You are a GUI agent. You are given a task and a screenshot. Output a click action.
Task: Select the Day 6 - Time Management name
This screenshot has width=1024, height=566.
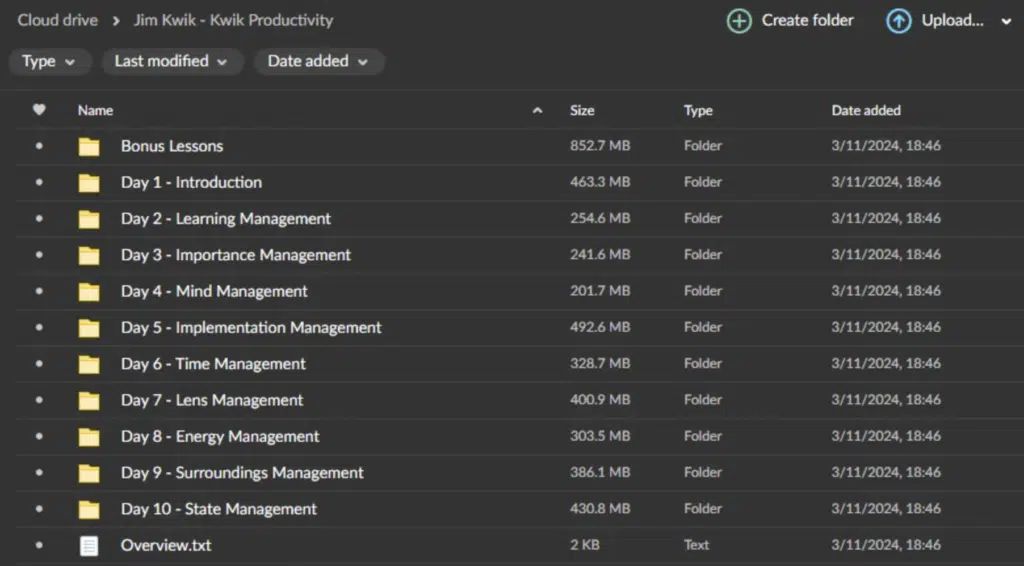(x=213, y=364)
